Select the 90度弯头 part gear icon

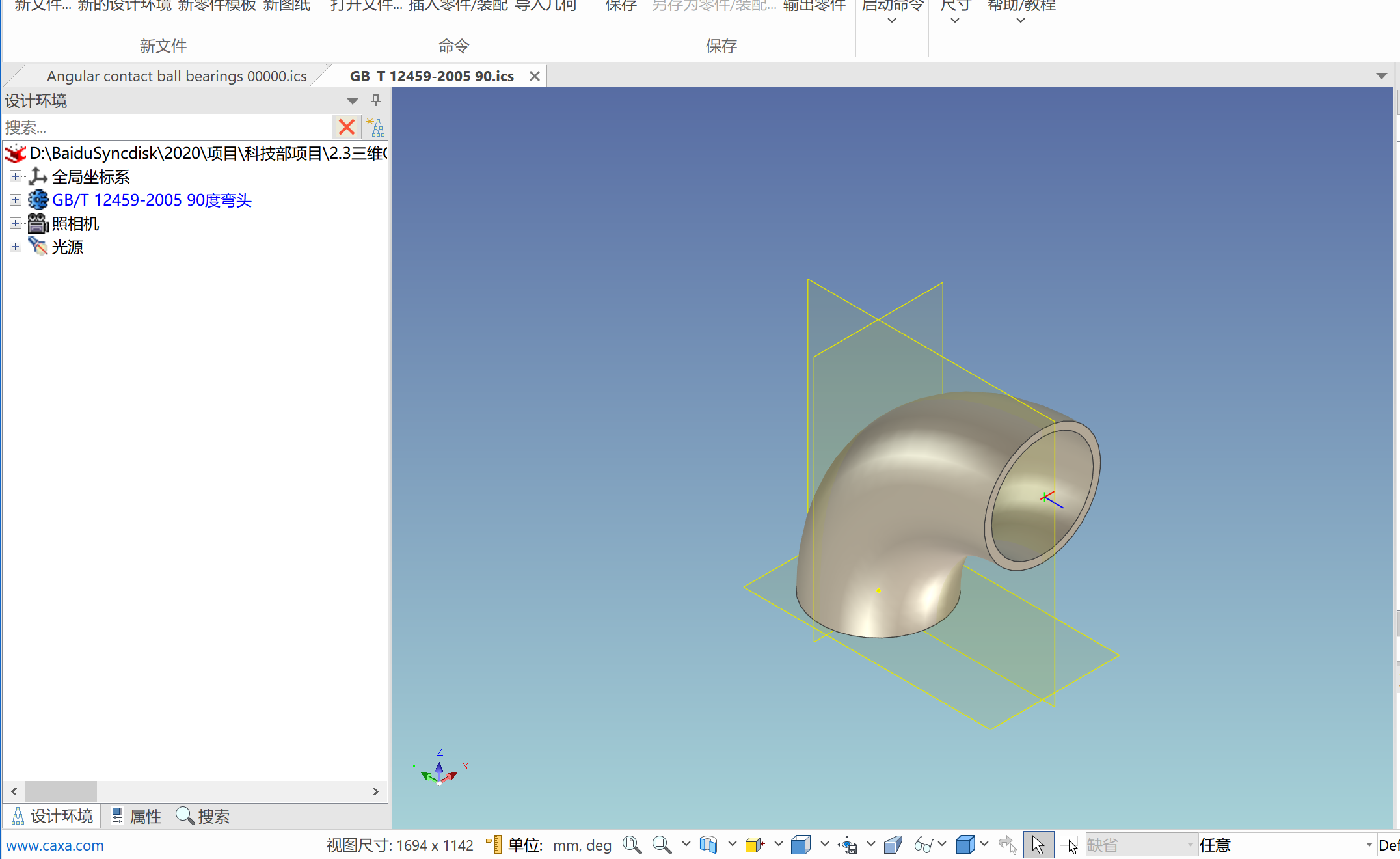38,200
